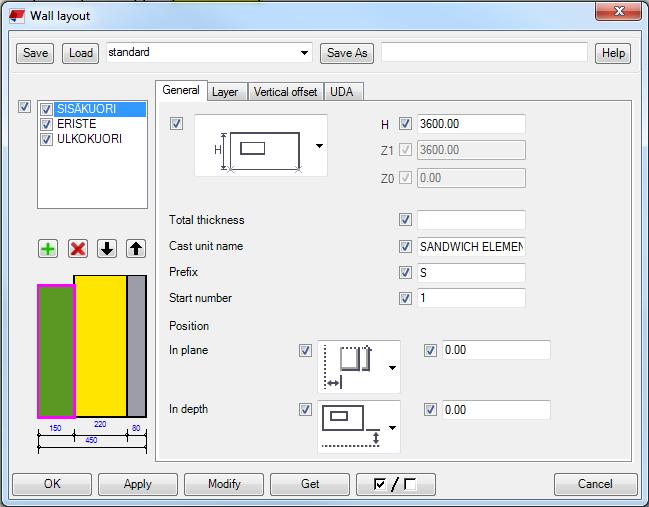Viewport: 649px width, 507px height.
Task: Toggle ULKOKUORI layer checkbox
Action: pyautogui.click(x=46, y=139)
